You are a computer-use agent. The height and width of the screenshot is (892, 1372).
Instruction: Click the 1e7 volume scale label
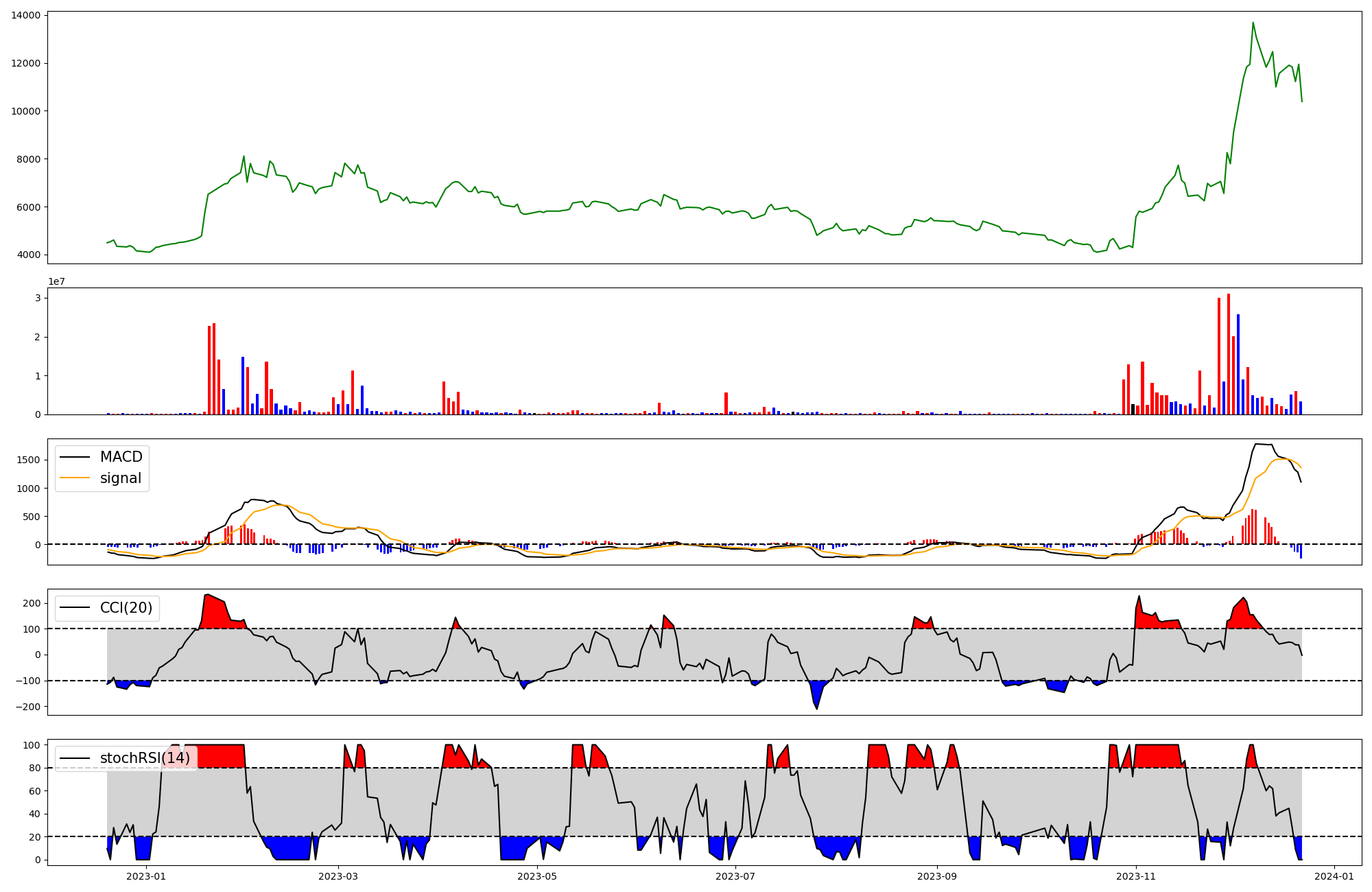click(56, 281)
